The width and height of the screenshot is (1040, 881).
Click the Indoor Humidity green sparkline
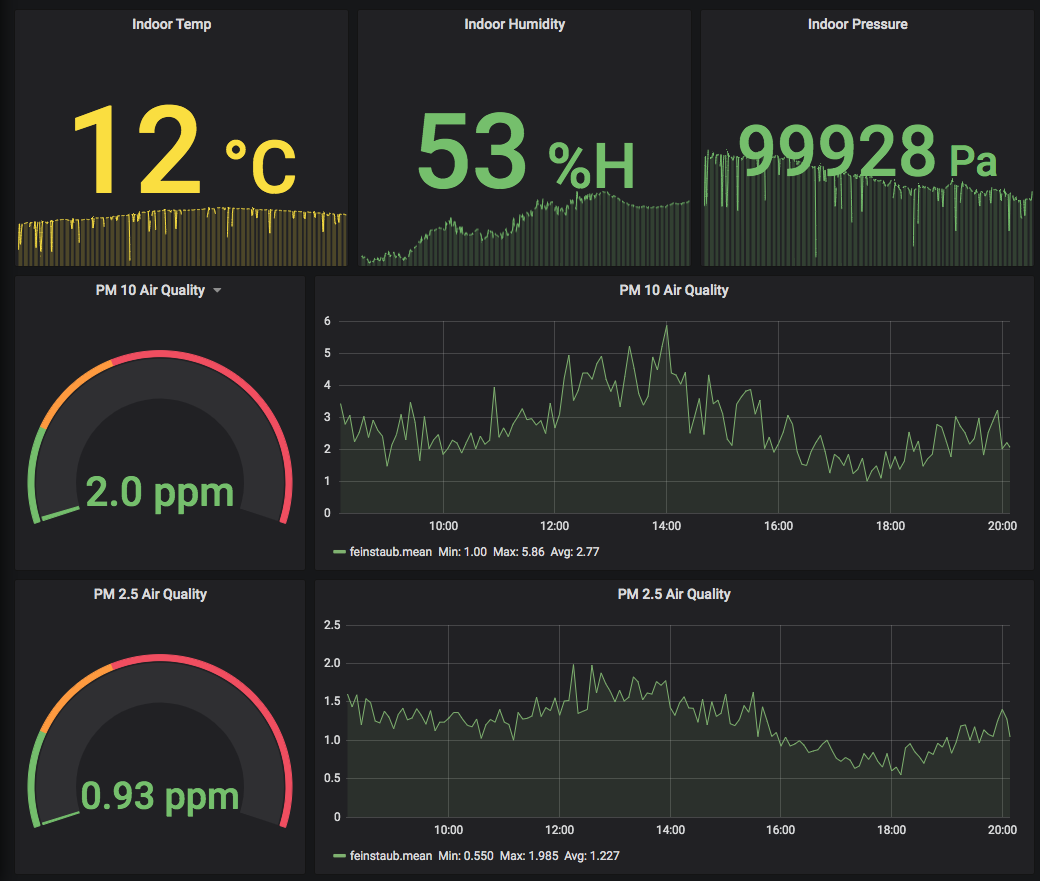point(525,229)
